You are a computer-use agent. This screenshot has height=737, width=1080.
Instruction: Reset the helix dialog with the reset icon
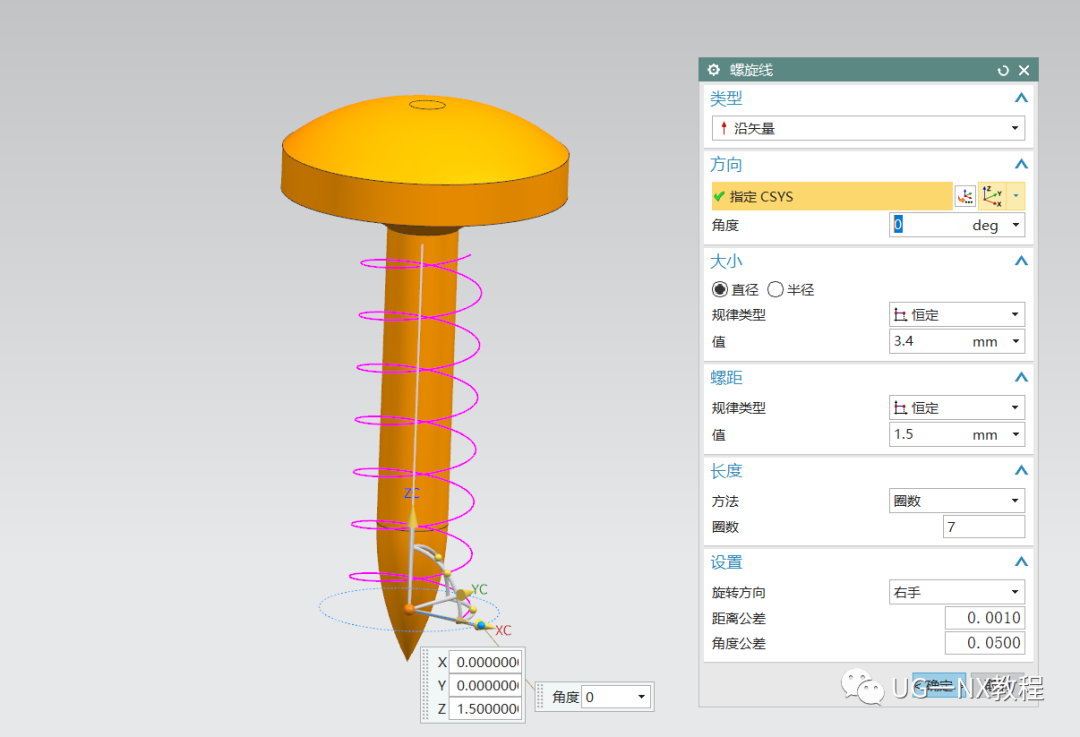(x=1003, y=70)
